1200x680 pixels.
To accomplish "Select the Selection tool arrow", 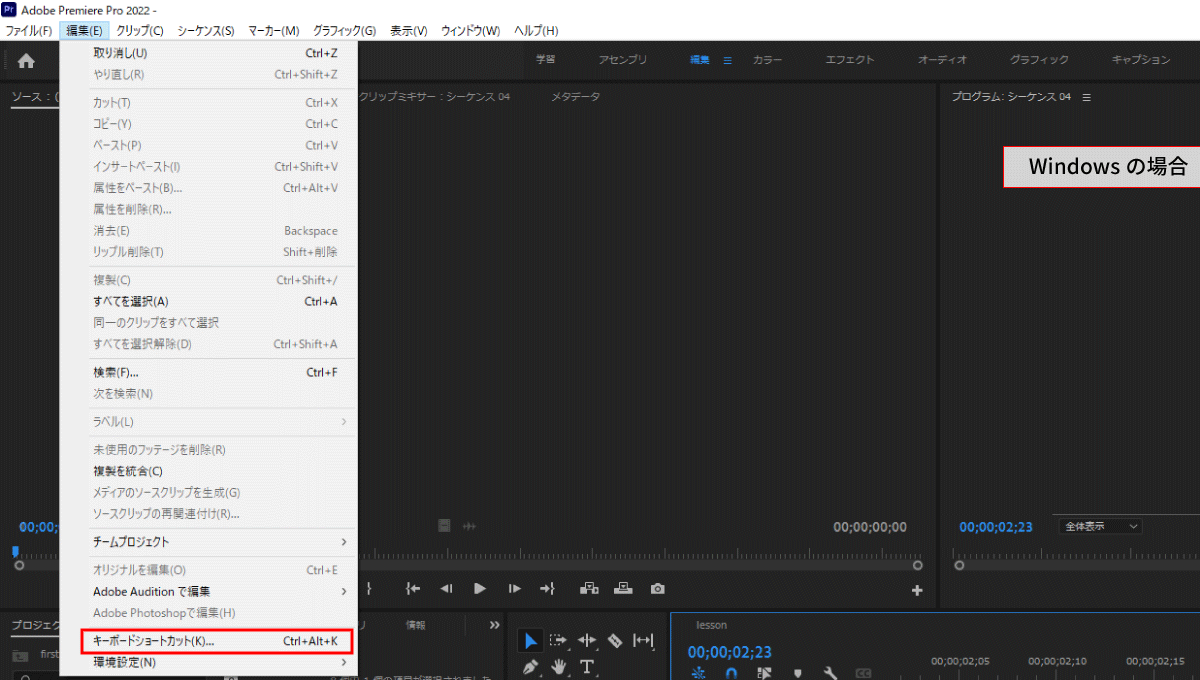I will tap(531, 640).
